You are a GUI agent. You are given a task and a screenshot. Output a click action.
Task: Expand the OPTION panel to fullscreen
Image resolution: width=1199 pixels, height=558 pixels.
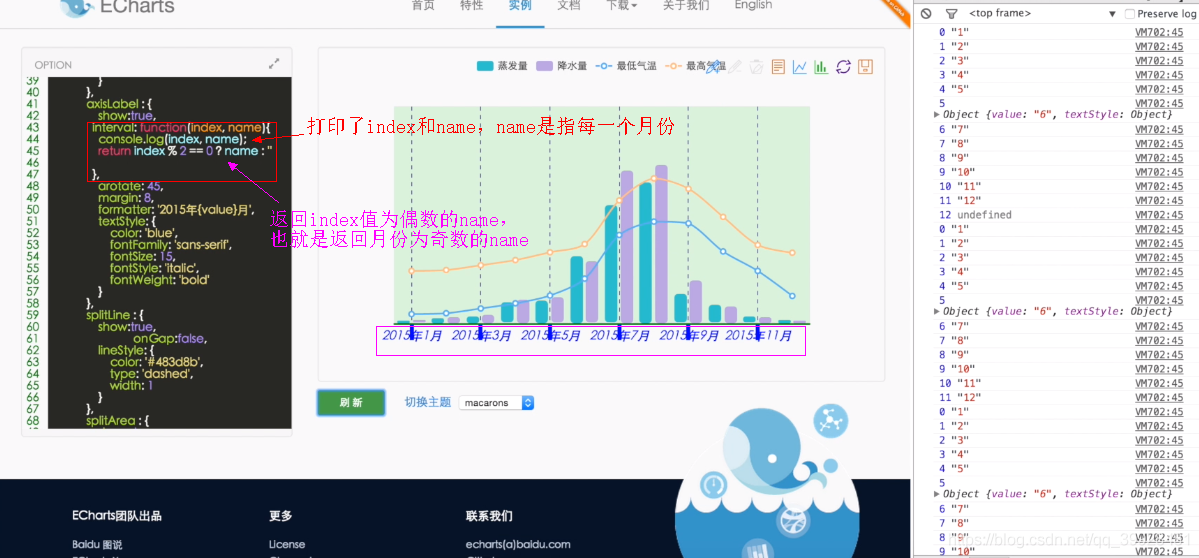click(x=274, y=64)
